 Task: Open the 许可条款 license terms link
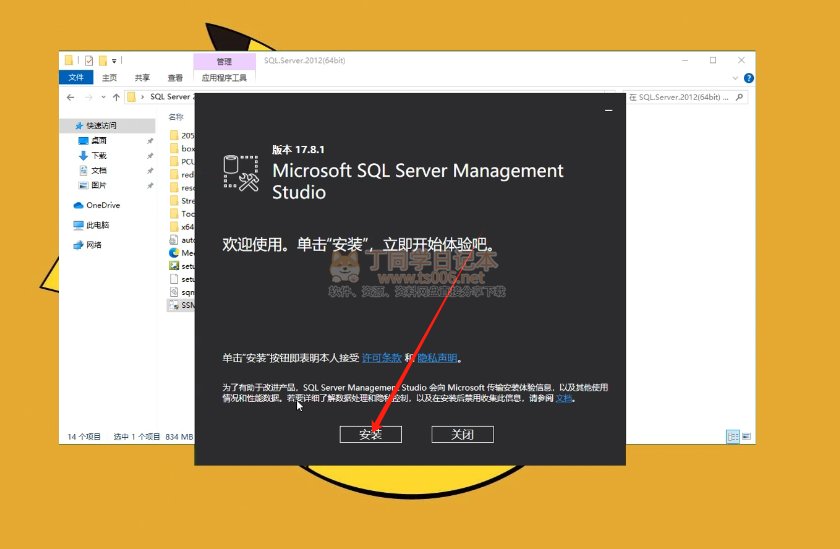click(x=381, y=358)
